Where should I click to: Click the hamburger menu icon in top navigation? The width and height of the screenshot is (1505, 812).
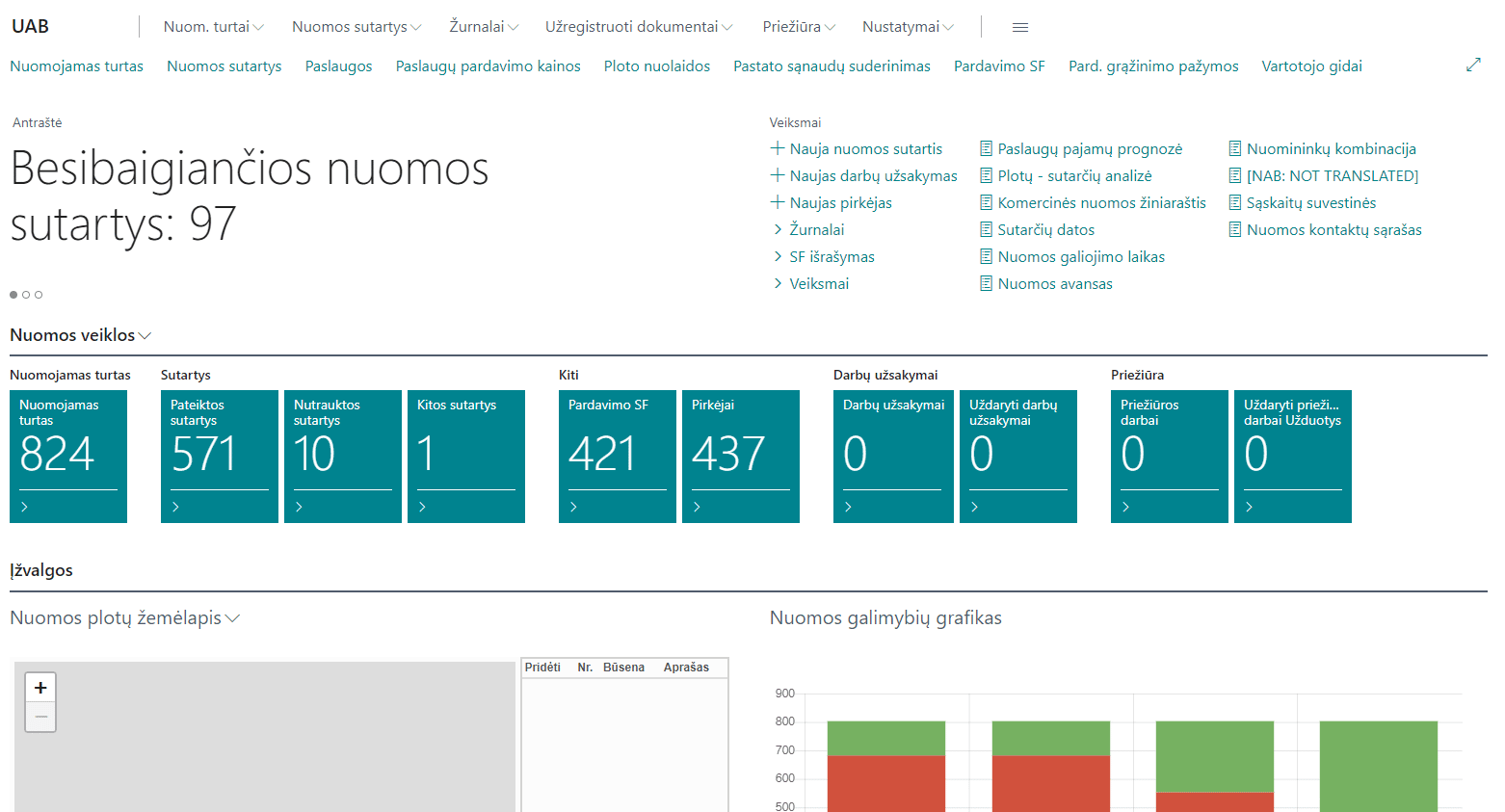(1019, 27)
